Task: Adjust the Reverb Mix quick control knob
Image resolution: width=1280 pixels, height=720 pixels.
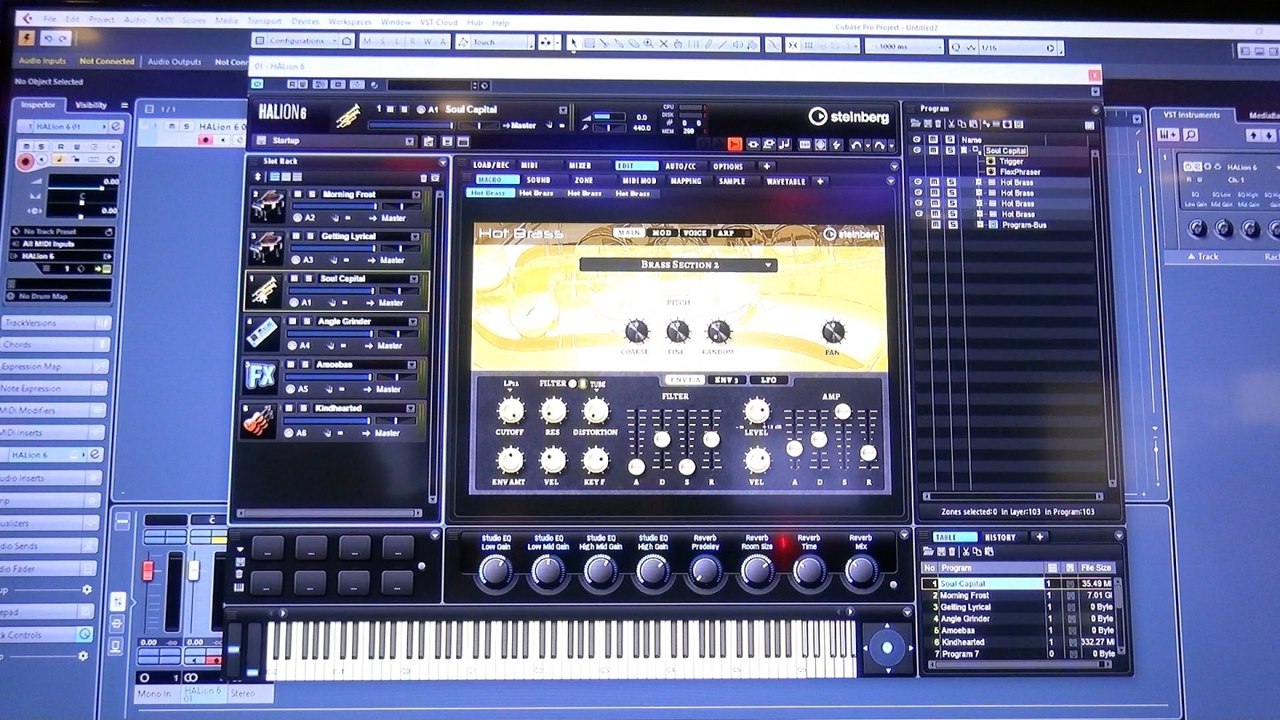Action: [860, 571]
